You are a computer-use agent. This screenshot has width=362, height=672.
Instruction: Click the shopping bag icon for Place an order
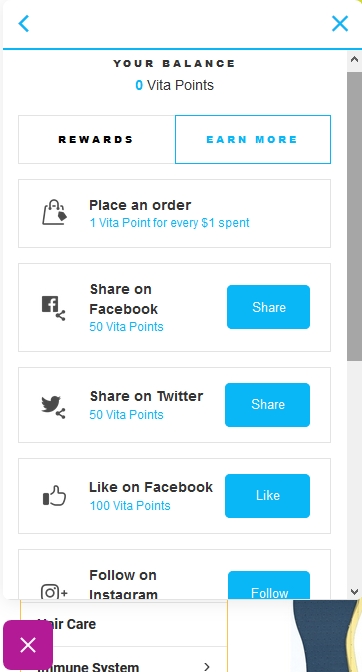(54, 213)
